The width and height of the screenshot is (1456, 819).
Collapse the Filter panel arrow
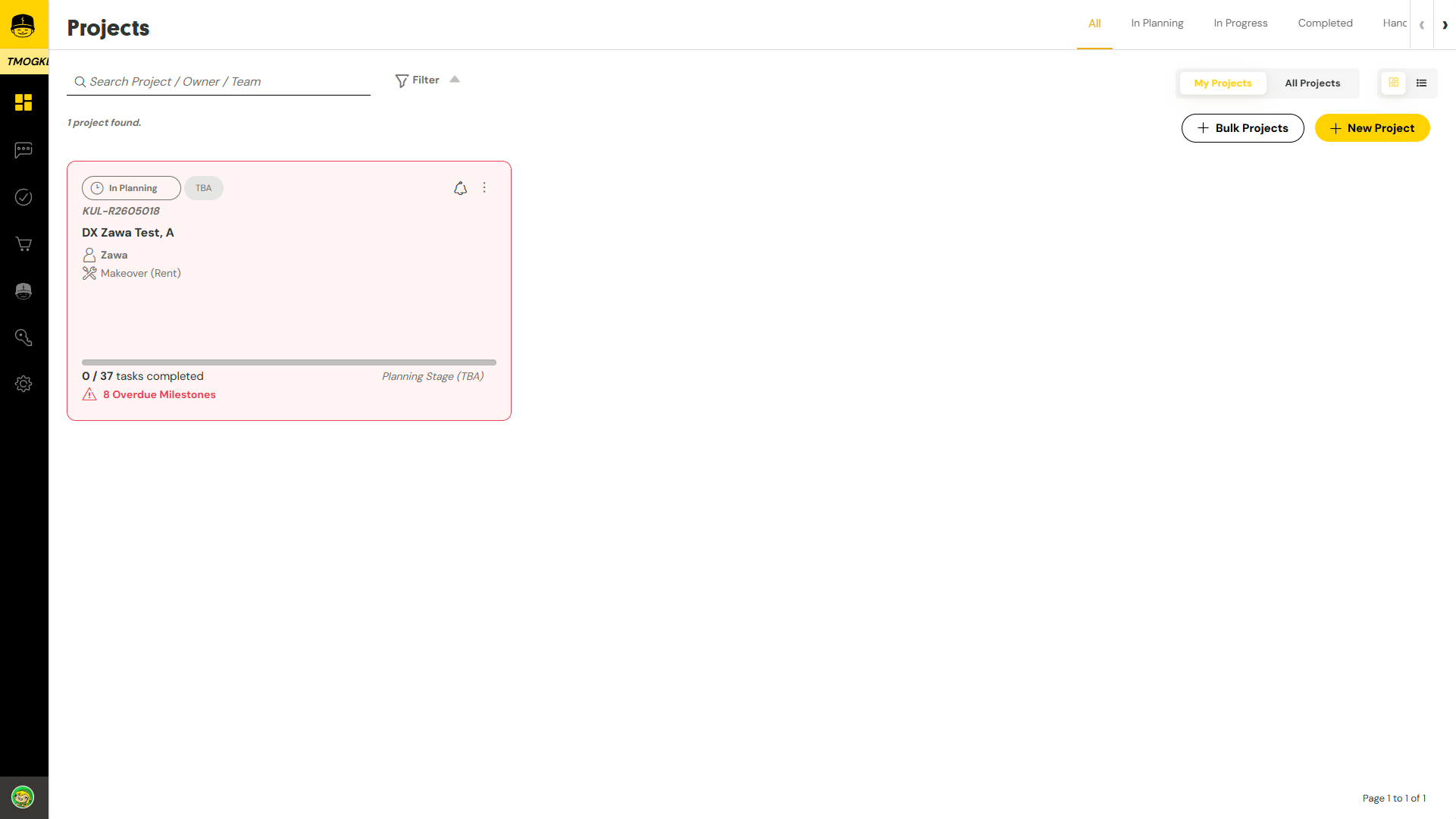455,79
